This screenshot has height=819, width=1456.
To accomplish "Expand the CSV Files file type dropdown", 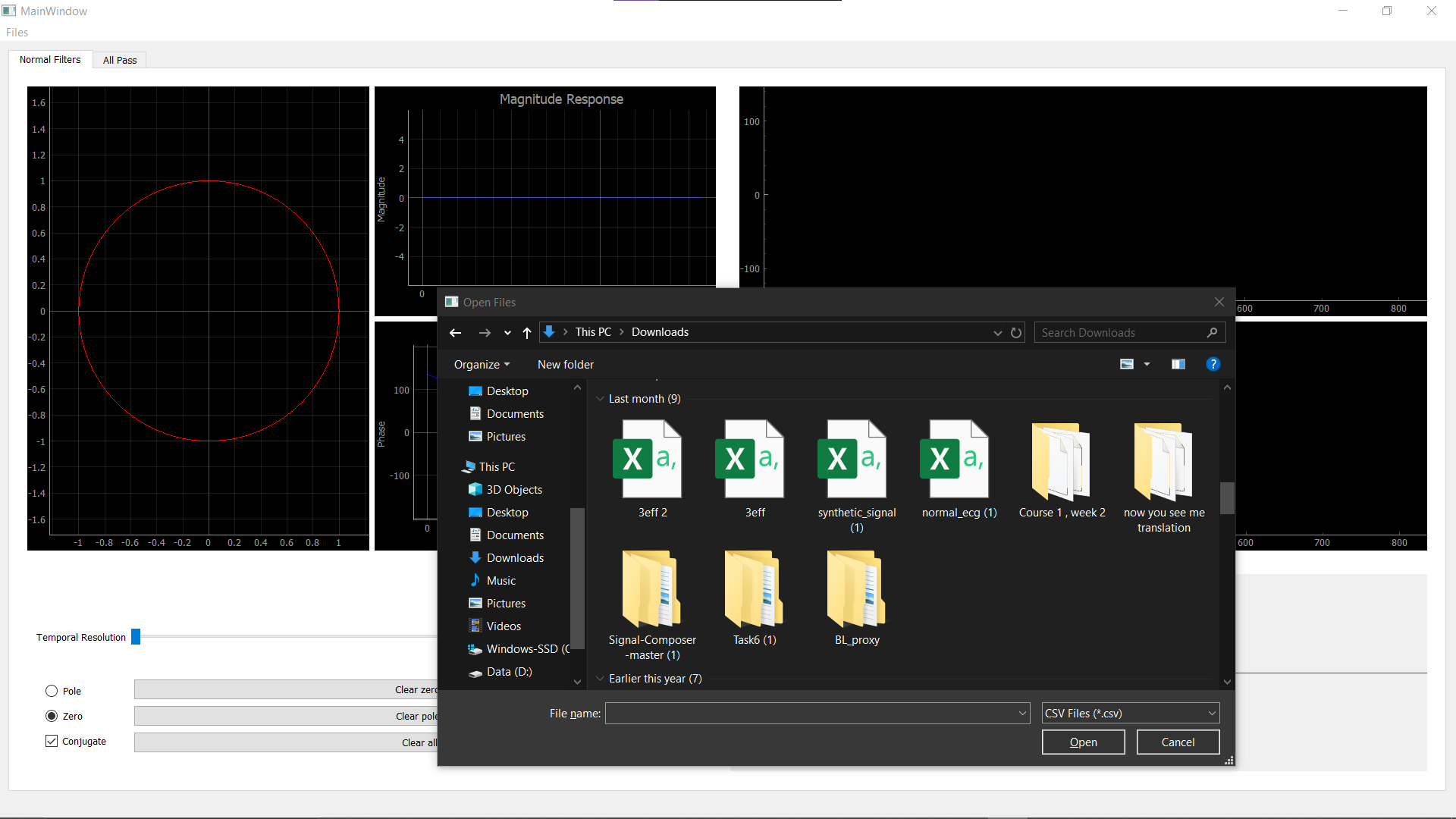I will [1212, 712].
